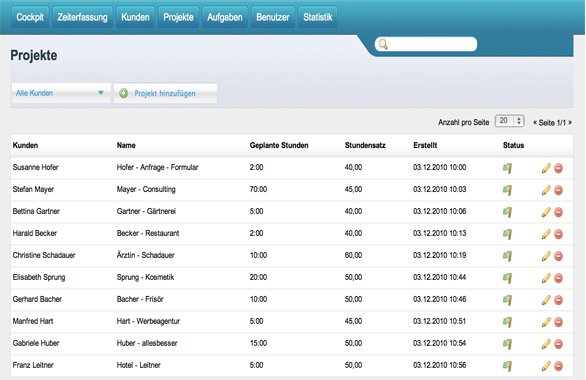Click date cell 03.12.2010 10:56
The image size is (586, 380).
click(x=440, y=365)
